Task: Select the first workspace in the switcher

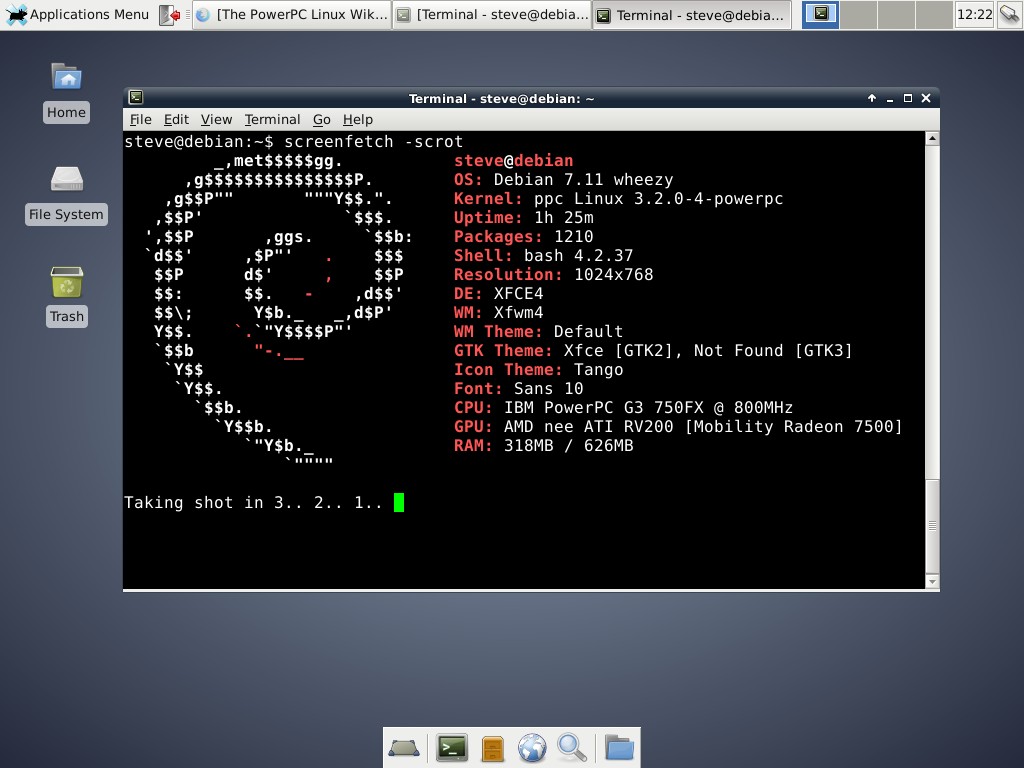Action: 820,14
